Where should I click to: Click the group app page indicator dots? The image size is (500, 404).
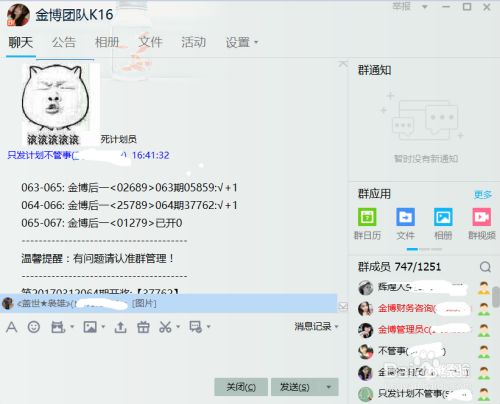point(424,249)
